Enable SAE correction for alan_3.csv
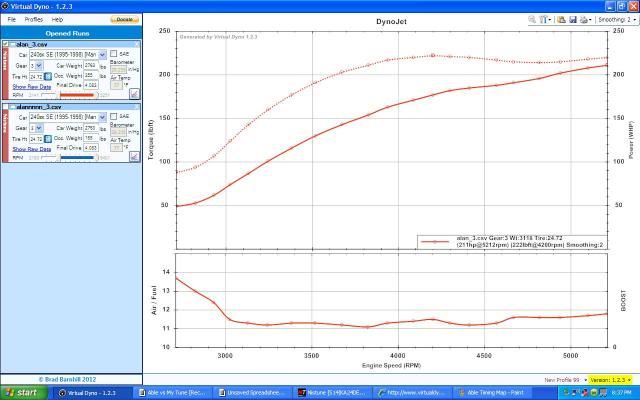Screen dimensions: 640x400 click(114, 54)
